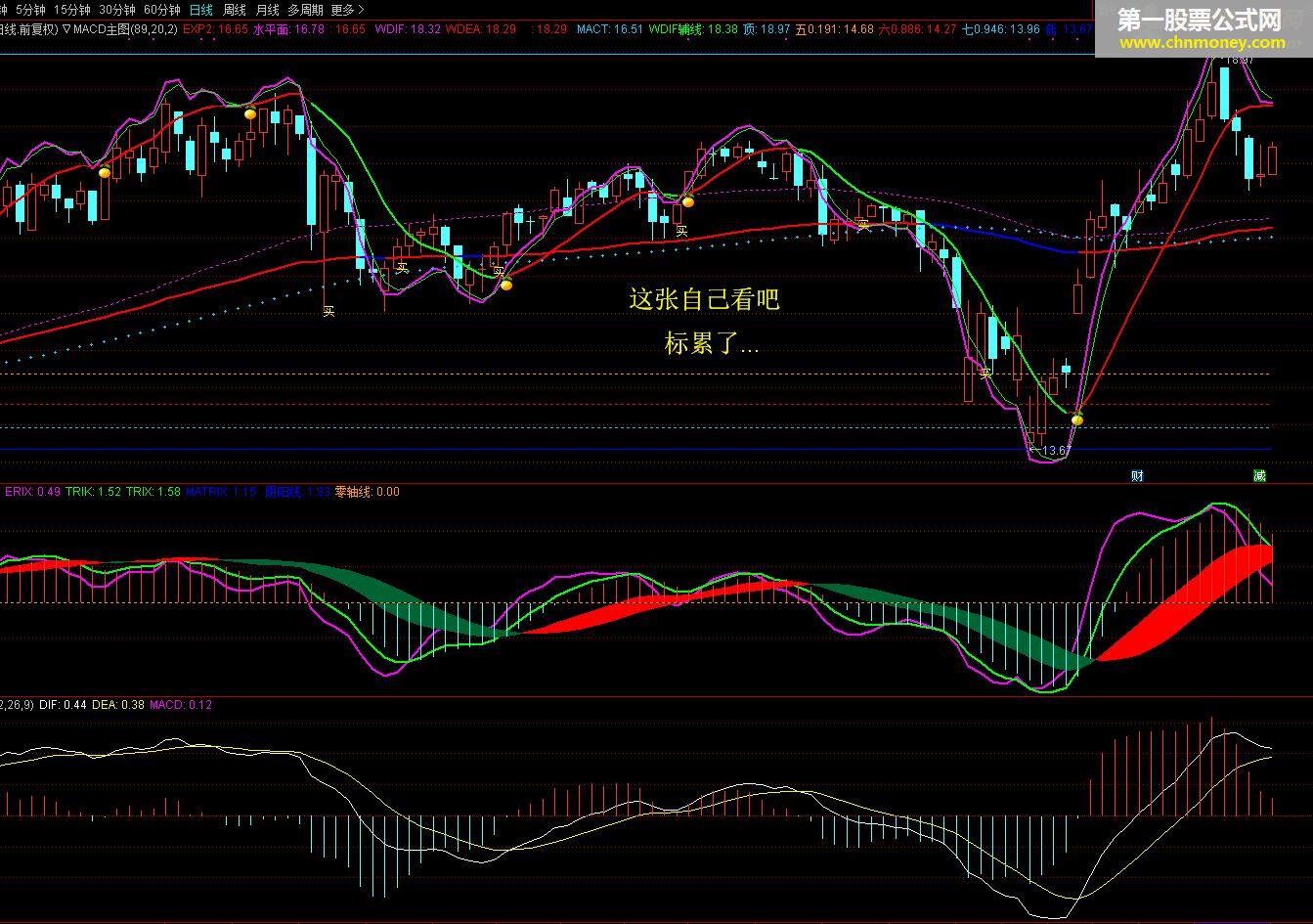Expand the 更多 > period options

[347, 10]
